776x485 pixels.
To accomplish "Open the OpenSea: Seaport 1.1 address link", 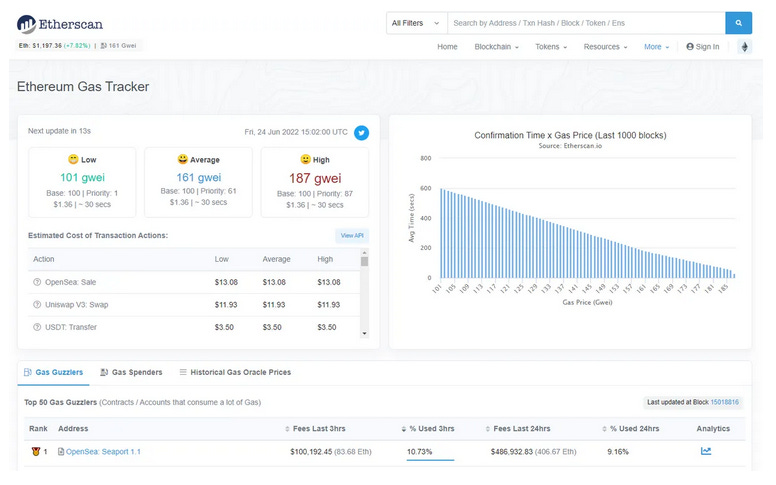I will [103, 451].
